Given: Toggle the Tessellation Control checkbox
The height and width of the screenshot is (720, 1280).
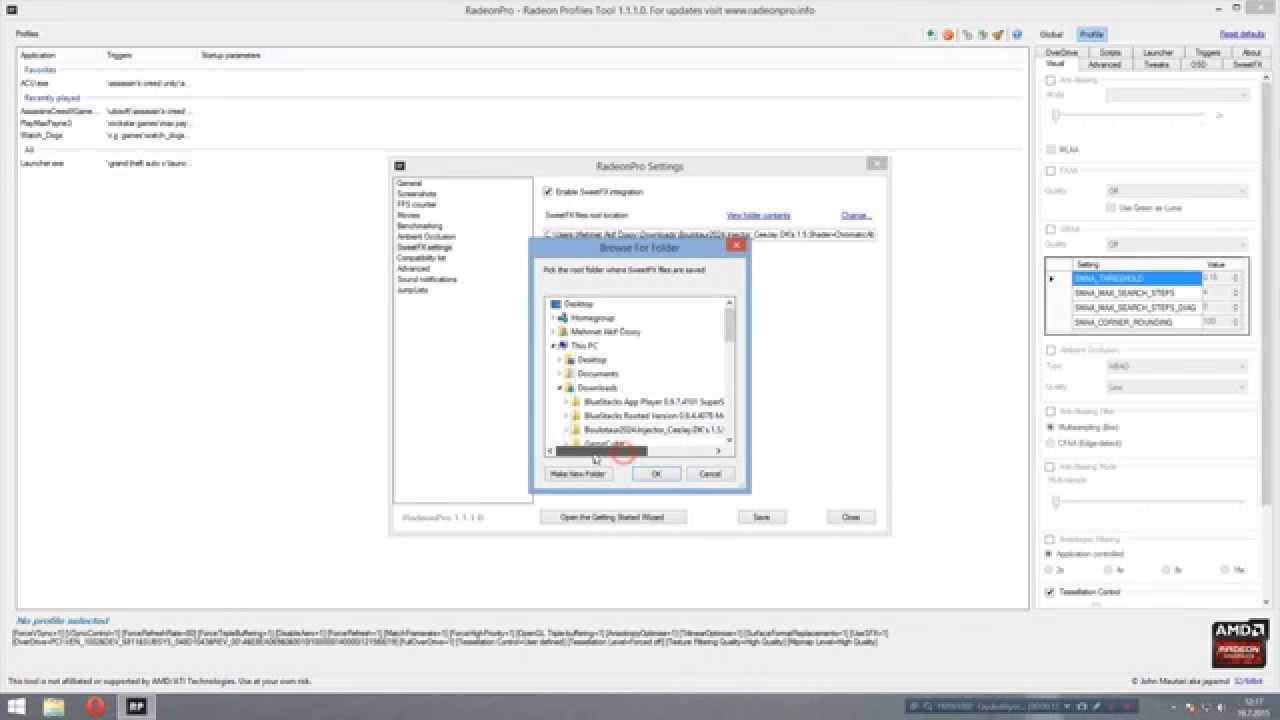Looking at the screenshot, I should coord(1050,592).
